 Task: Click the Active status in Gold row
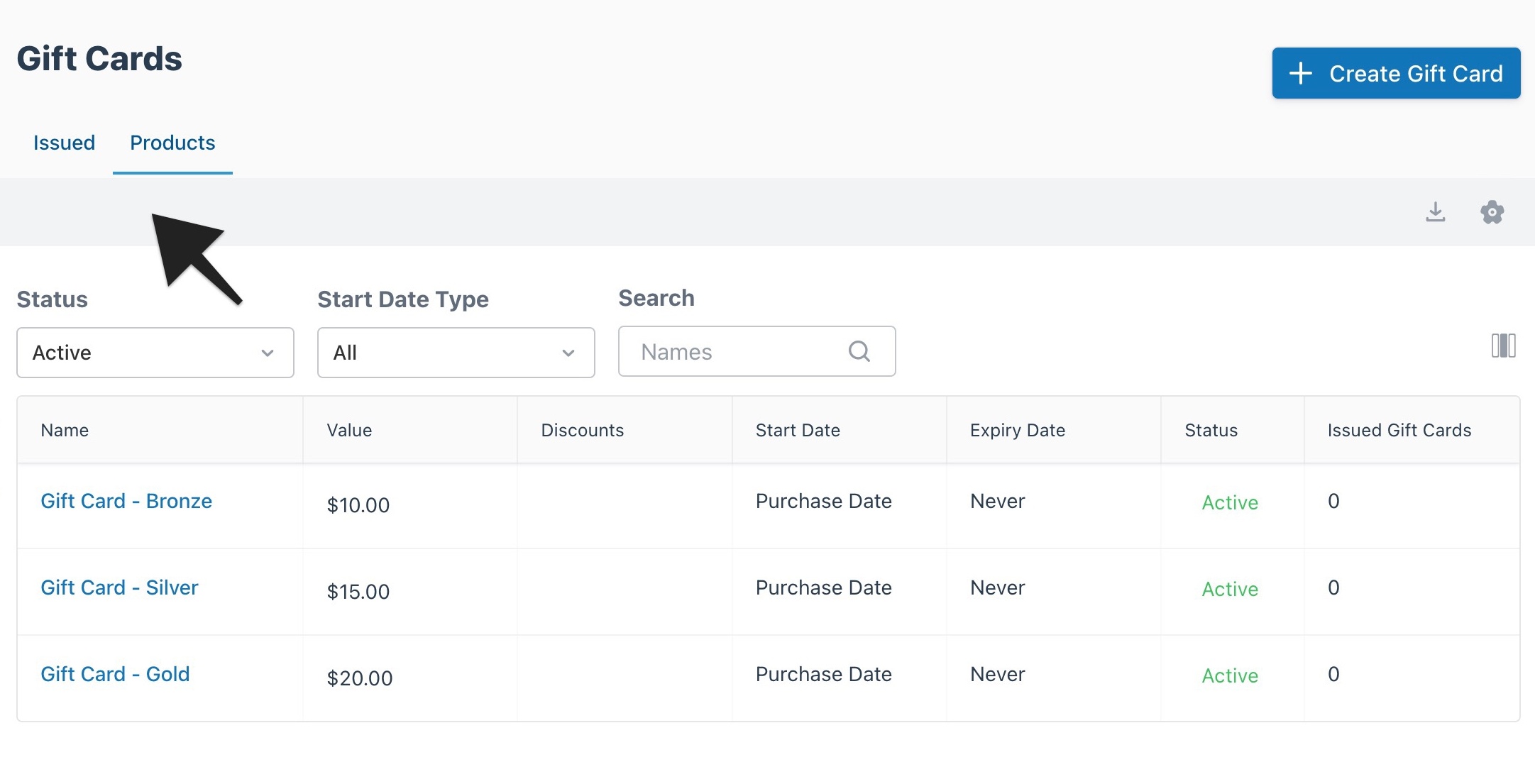[1230, 675]
